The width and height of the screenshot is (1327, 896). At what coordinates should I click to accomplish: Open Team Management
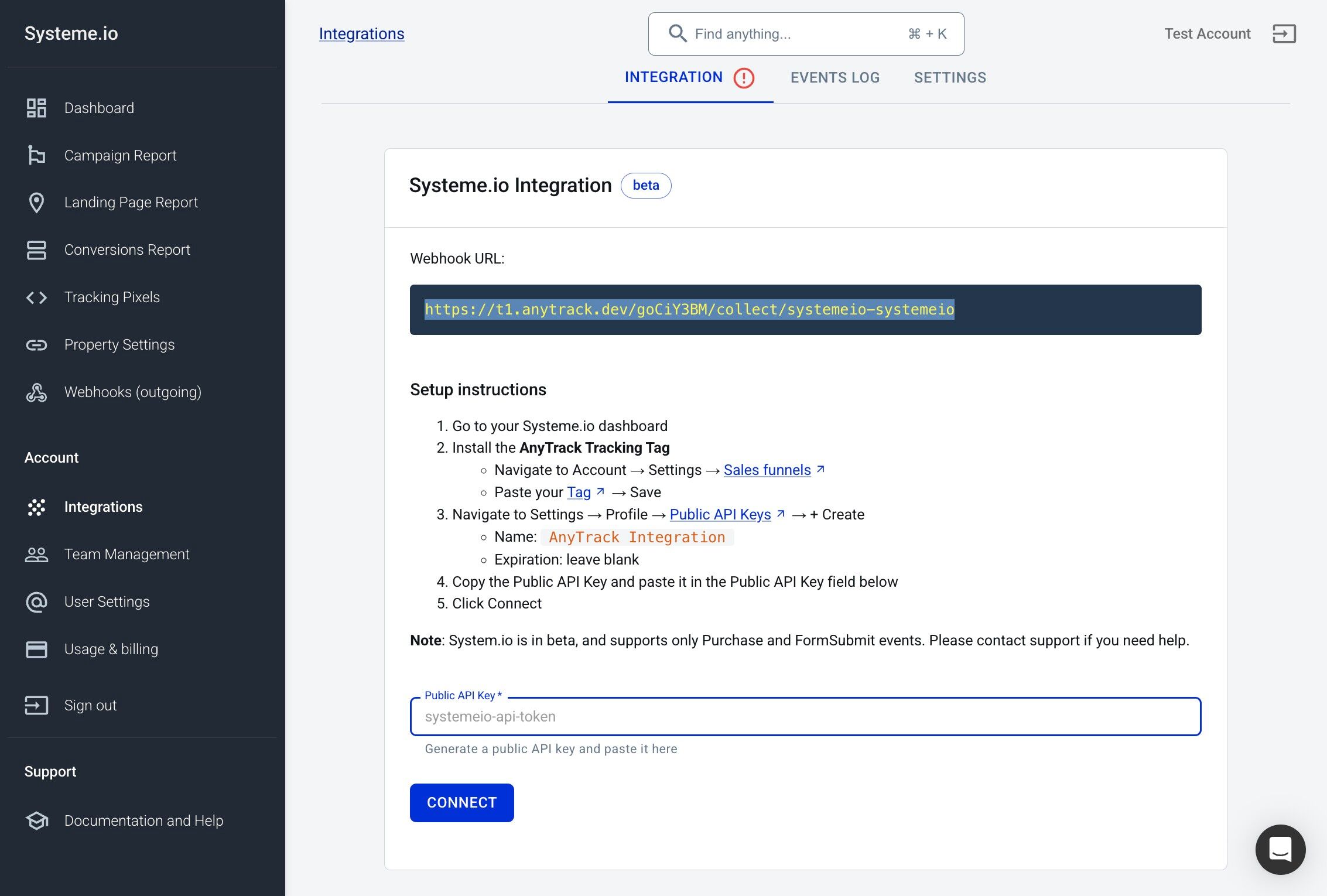tap(126, 554)
